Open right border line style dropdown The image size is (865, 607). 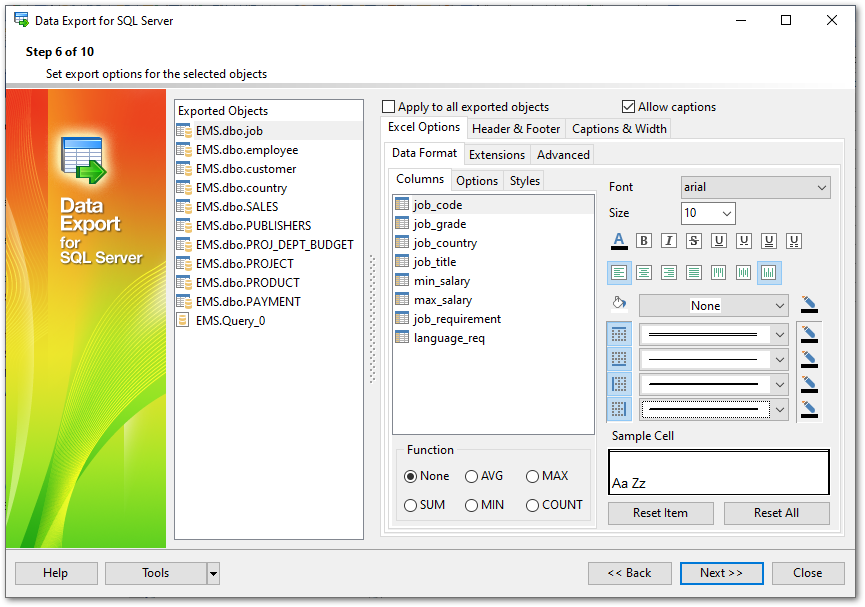tap(714, 409)
